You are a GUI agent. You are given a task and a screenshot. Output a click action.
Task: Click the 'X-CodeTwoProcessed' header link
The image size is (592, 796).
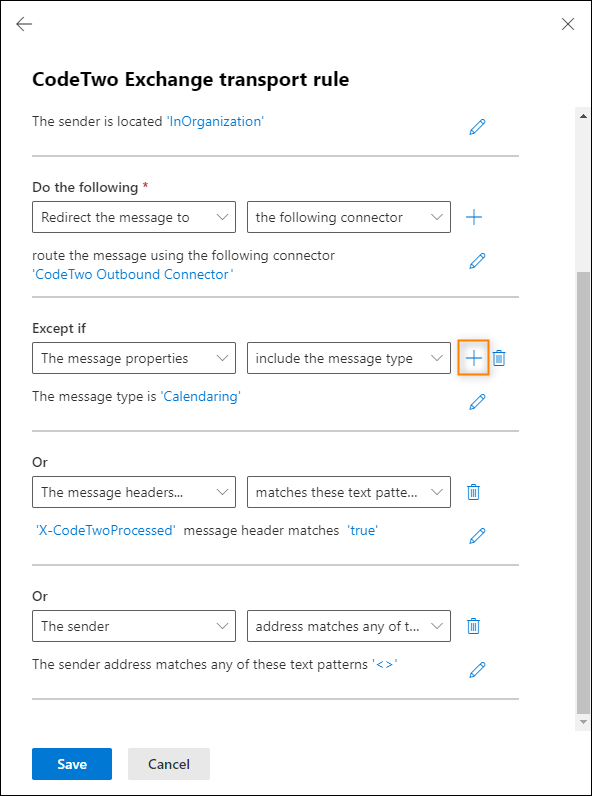(x=106, y=530)
